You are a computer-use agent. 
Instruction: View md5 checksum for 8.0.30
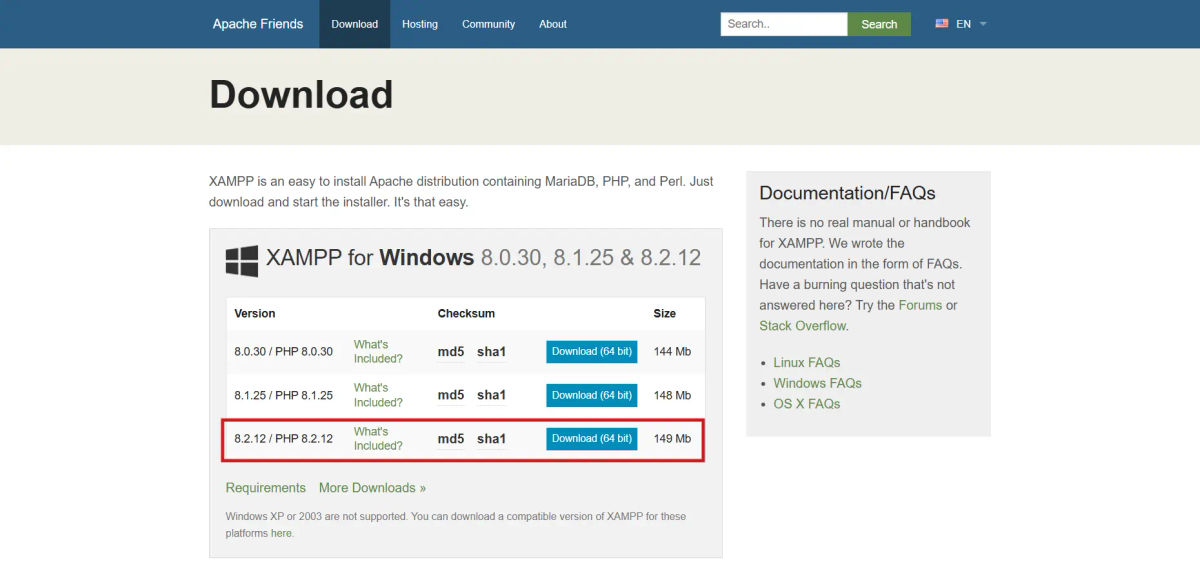451,352
